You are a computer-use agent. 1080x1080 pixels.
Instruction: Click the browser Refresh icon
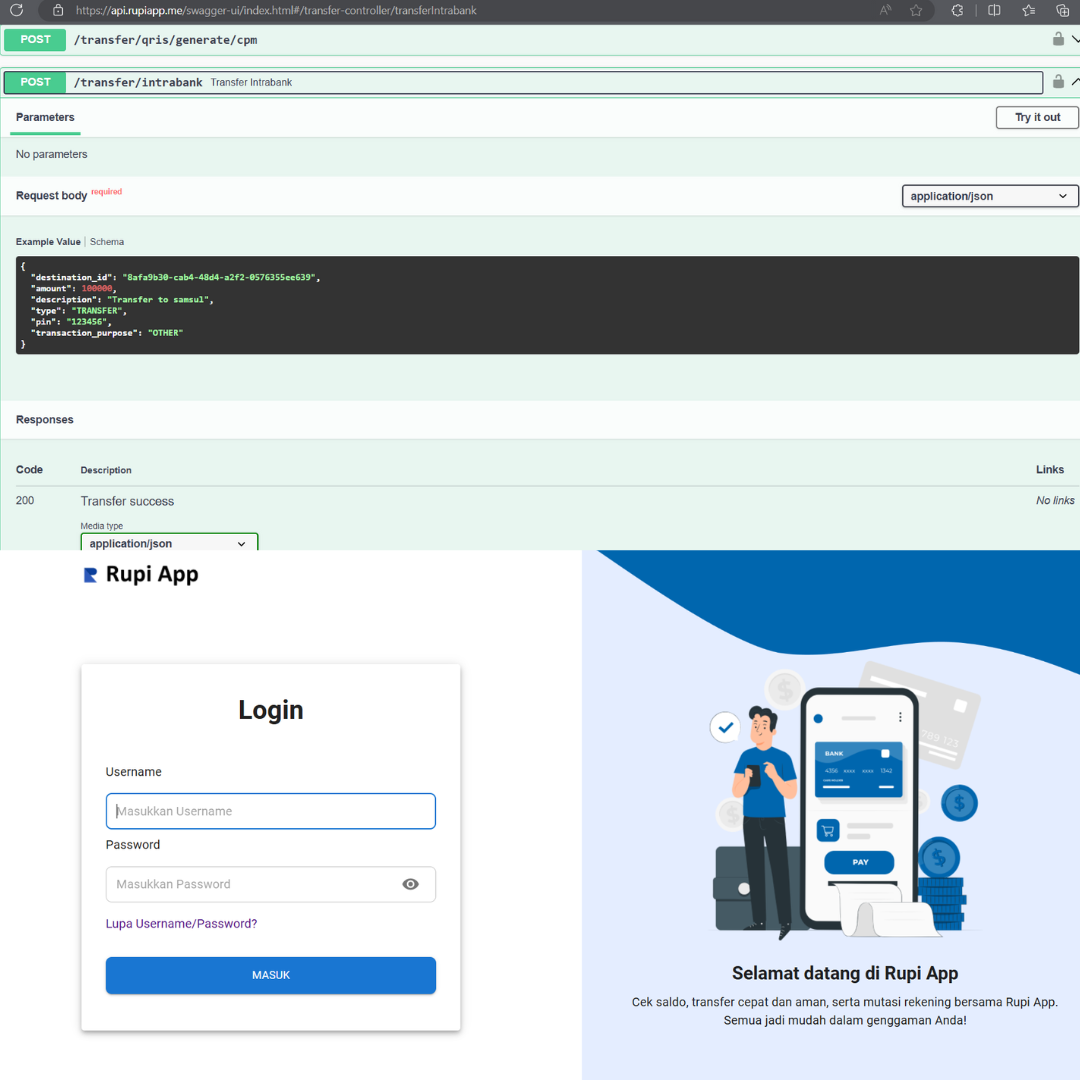pyautogui.click(x=14, y=11)
